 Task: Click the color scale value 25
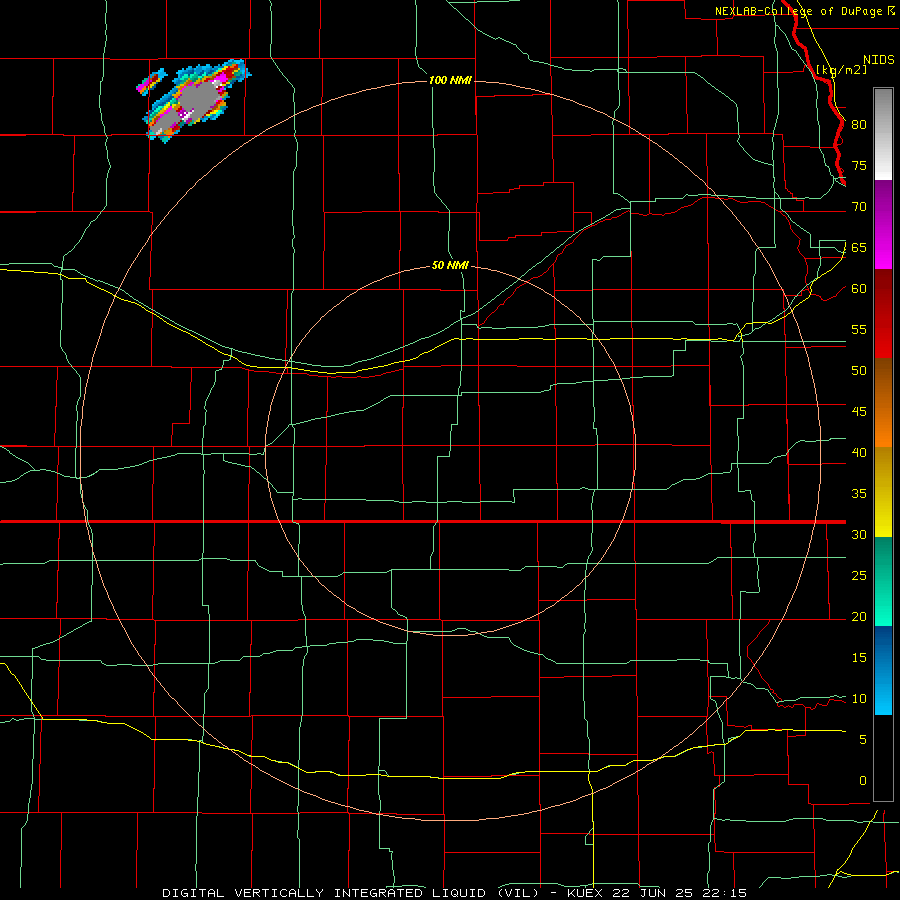pos(859,576)
